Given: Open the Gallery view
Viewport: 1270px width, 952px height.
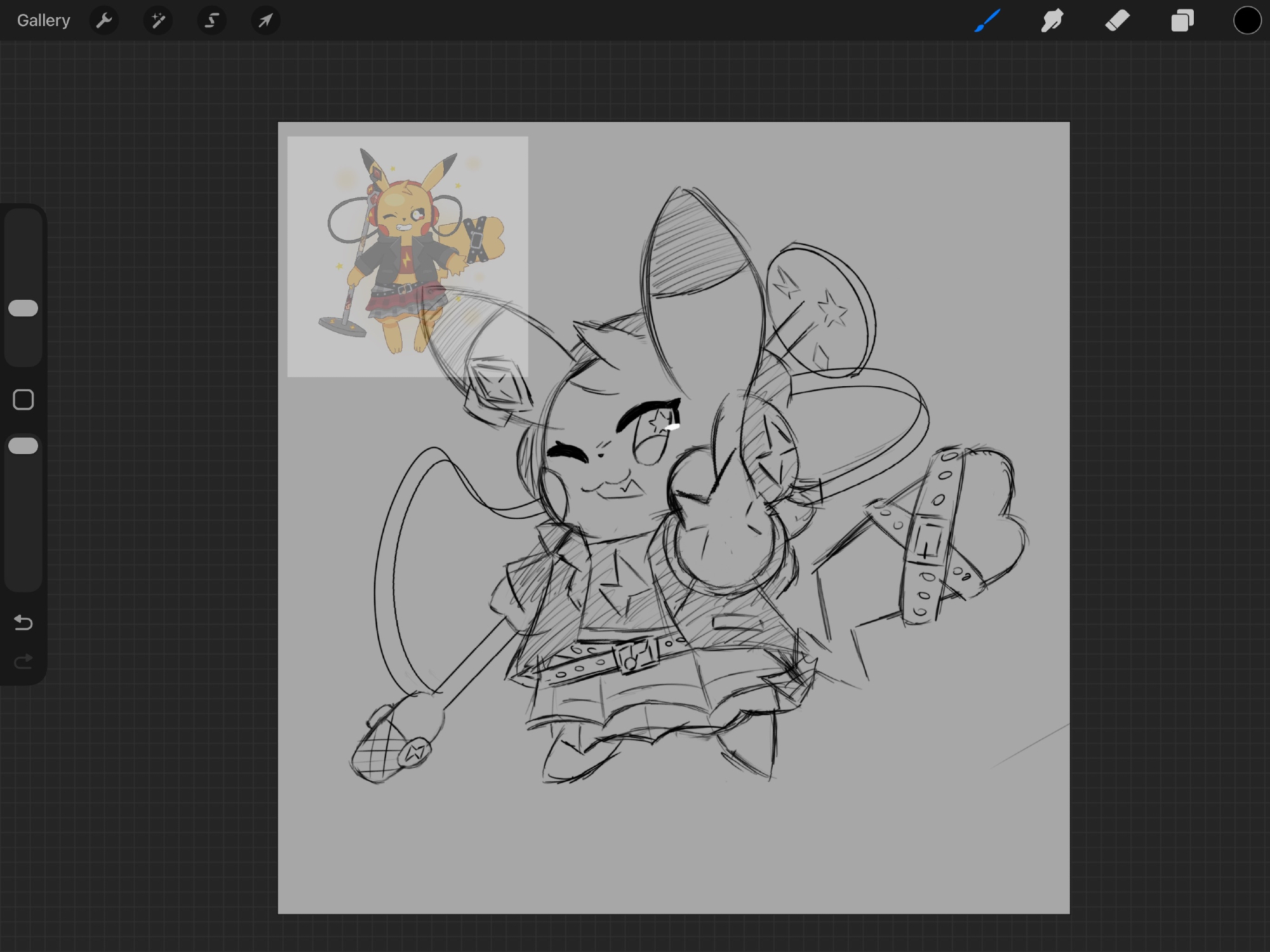Looking at the screenshot, I should pos(43,20).
